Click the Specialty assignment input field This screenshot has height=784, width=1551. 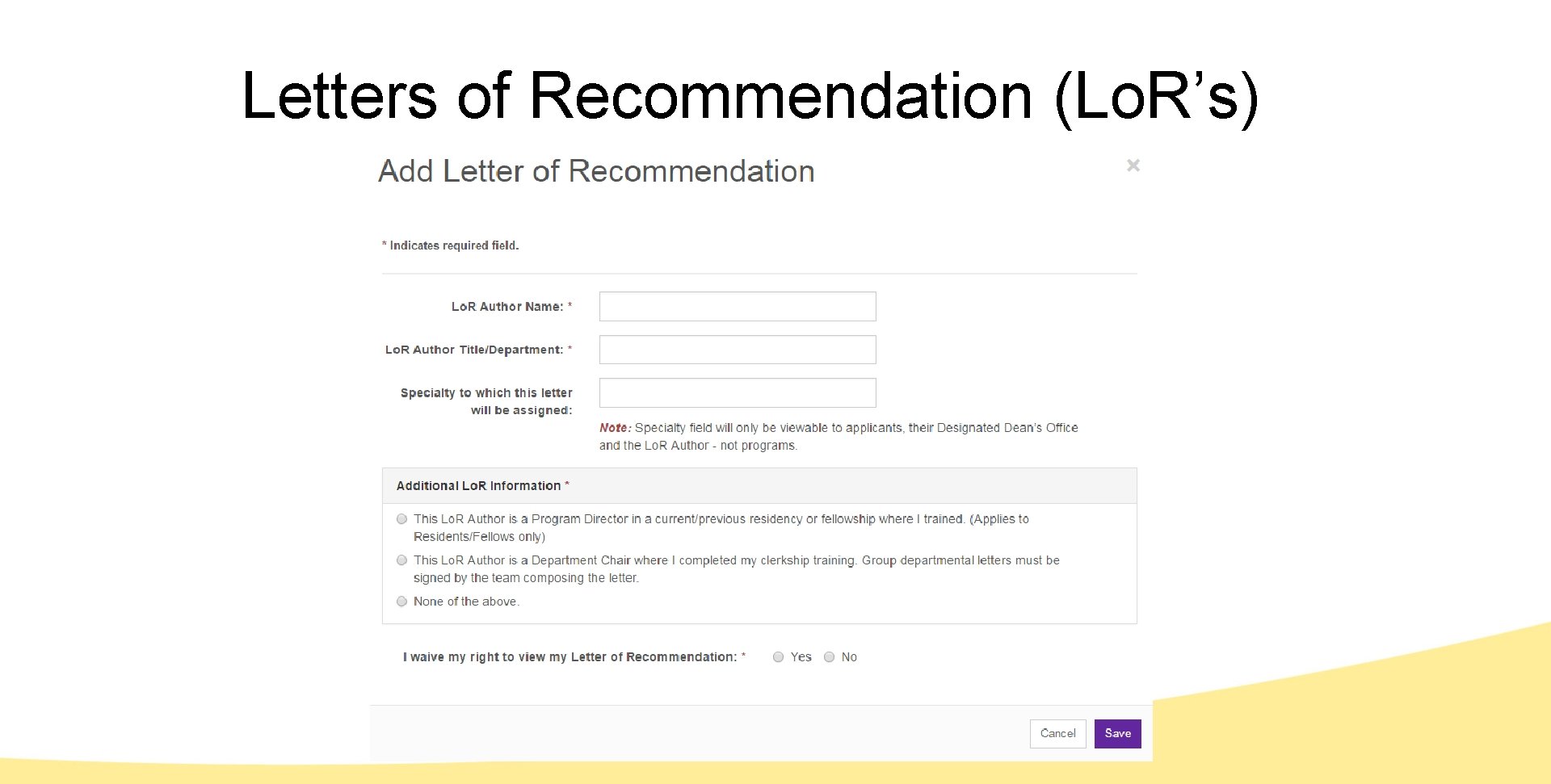click(737, 392)
